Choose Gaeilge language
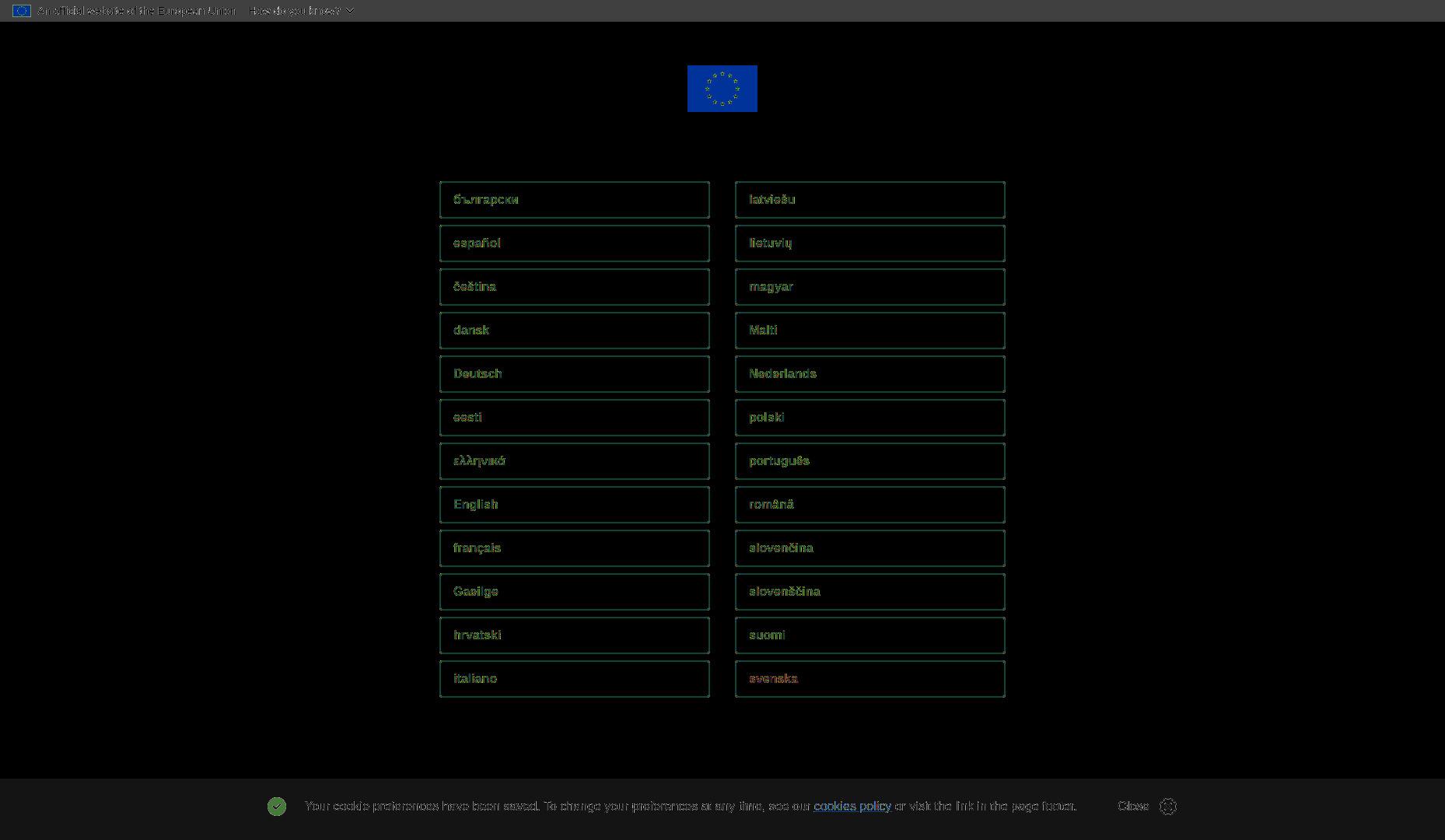 [x=575, y=592]
